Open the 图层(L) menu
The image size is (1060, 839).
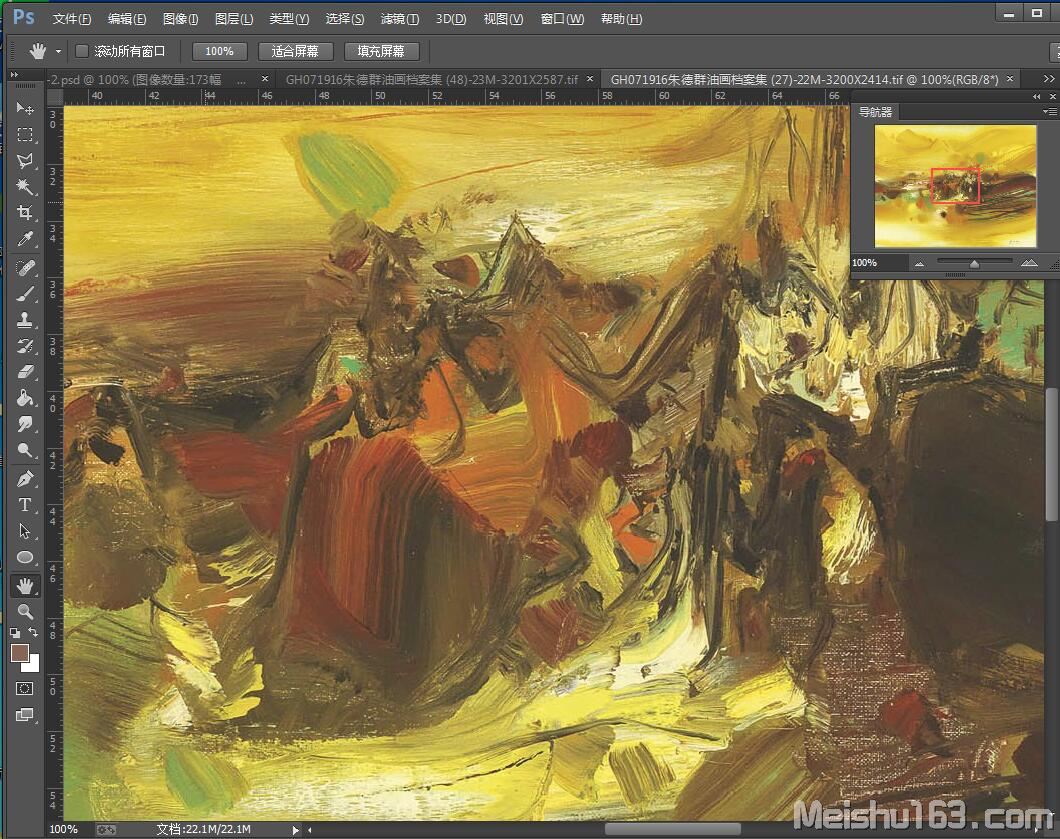(234, 19)
